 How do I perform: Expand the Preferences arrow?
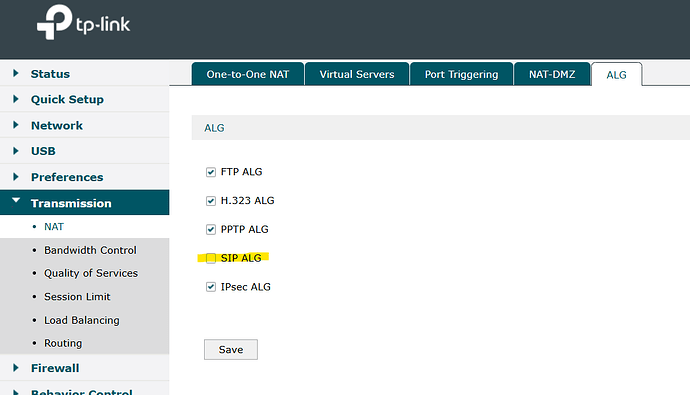point(16,177)
